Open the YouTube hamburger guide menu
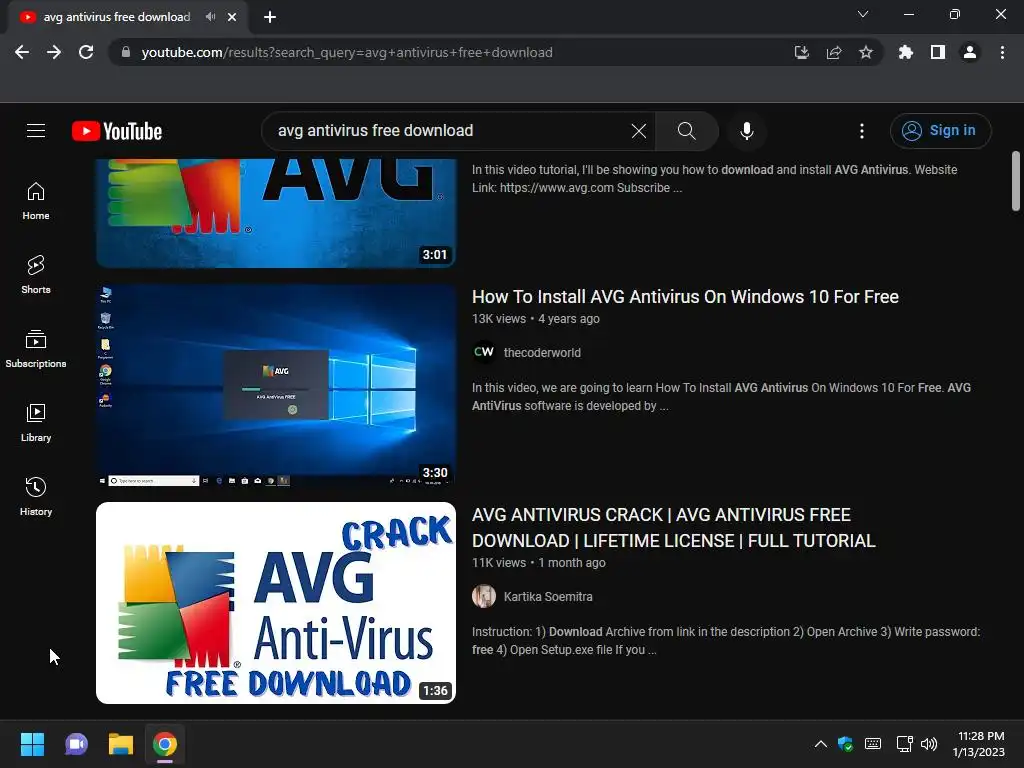Viewport: 1024px width, 768px height. (36, 131)
